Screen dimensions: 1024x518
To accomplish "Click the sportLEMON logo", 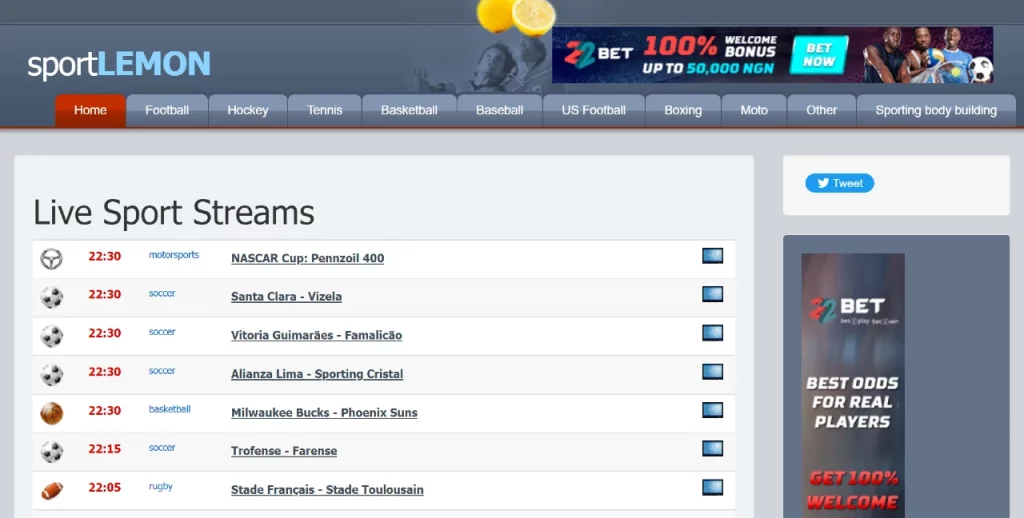I will 119,64.
